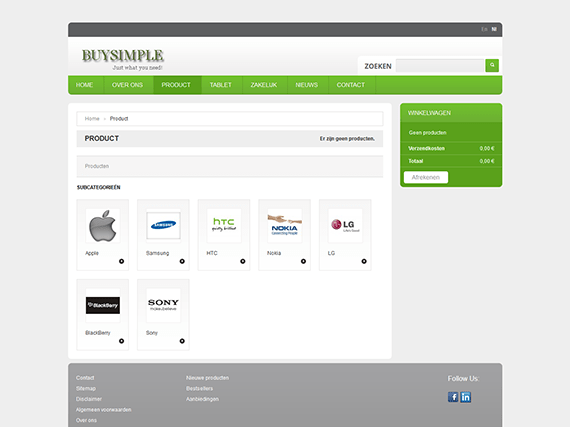Screen dimensions: 570x427
Task: Click the LG logo thumbnail
Action: (x=345, y=226)
